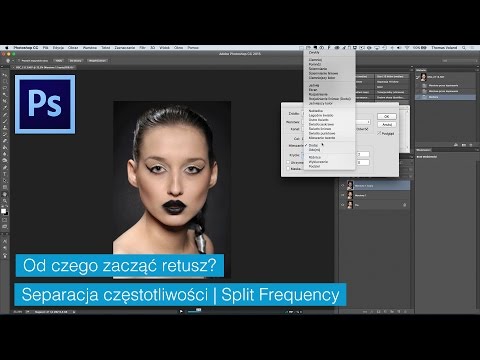
Task: Hide the Warstwa 1 kopia layer
Action: (342, 186)
